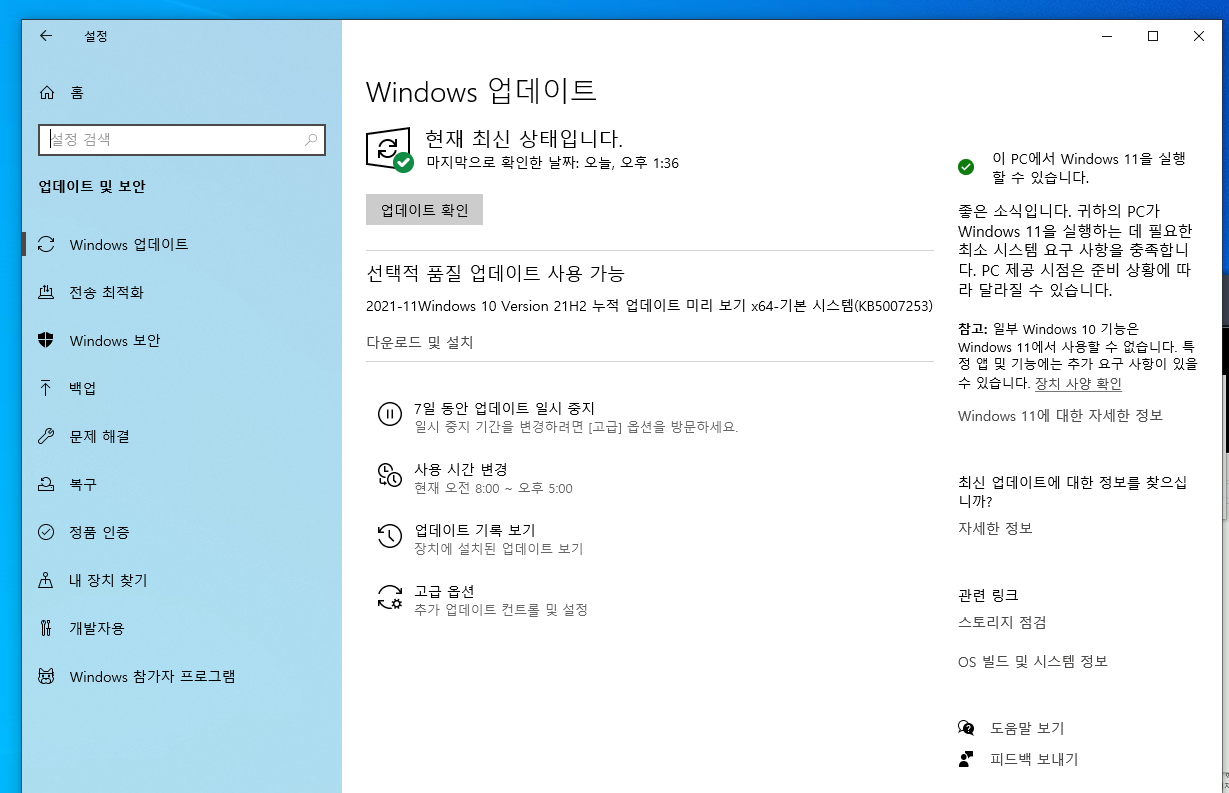The width and height of the screenshot is (1229, 793).
Task: Click the 선택적 품질 업데이트 사용 가능 heading
Action: (496, 273)
